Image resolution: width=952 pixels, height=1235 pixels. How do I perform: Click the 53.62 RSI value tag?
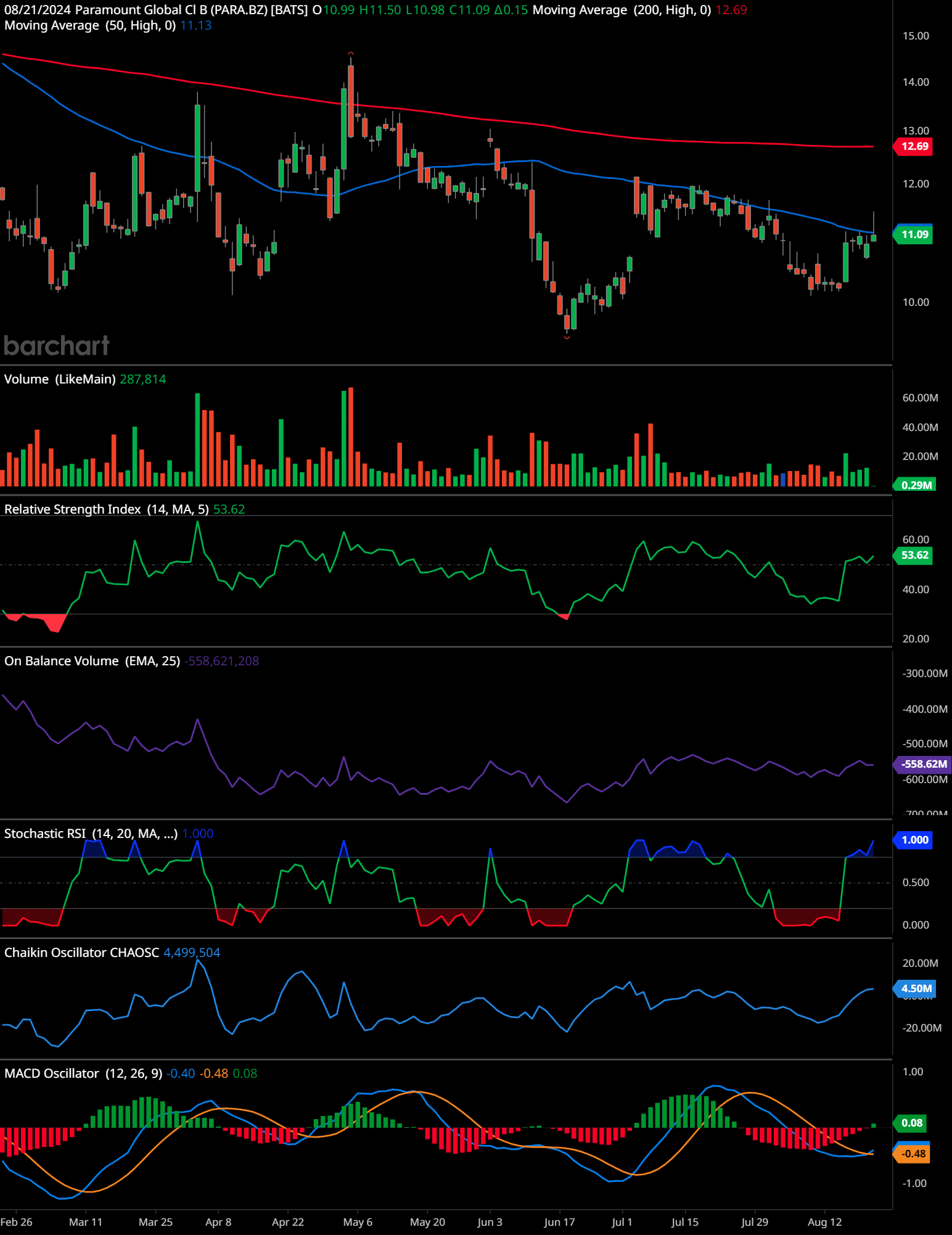pos(913,556)
